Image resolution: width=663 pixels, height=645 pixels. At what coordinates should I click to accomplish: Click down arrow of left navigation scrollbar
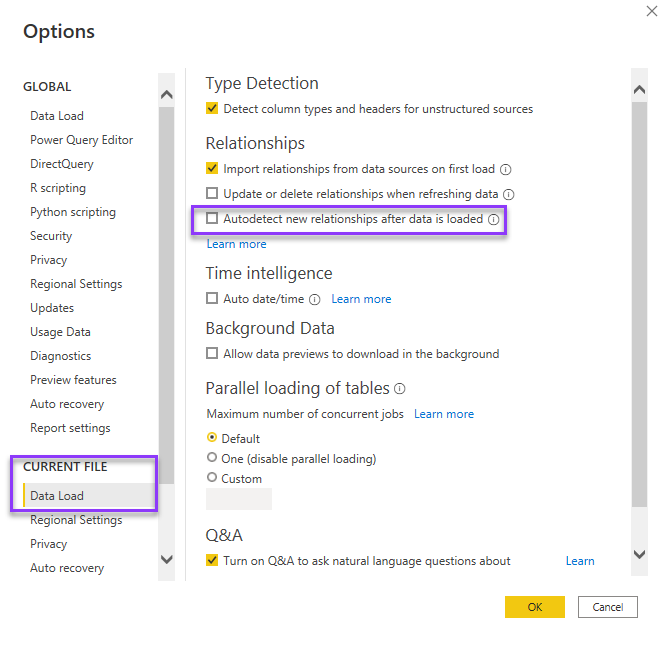[167, 560]
